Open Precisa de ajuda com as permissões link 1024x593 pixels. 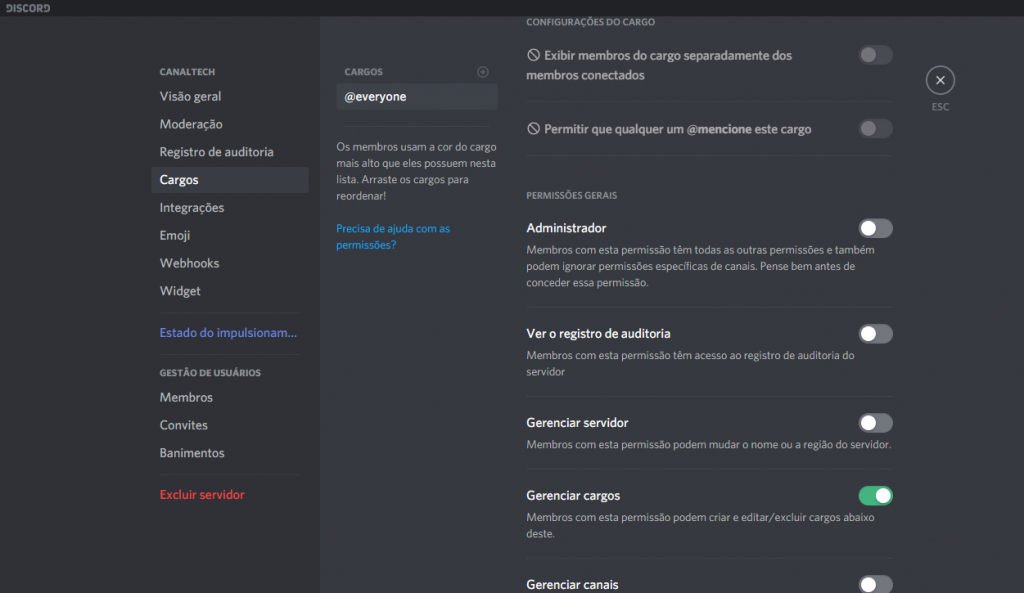(x=393, y=236)
